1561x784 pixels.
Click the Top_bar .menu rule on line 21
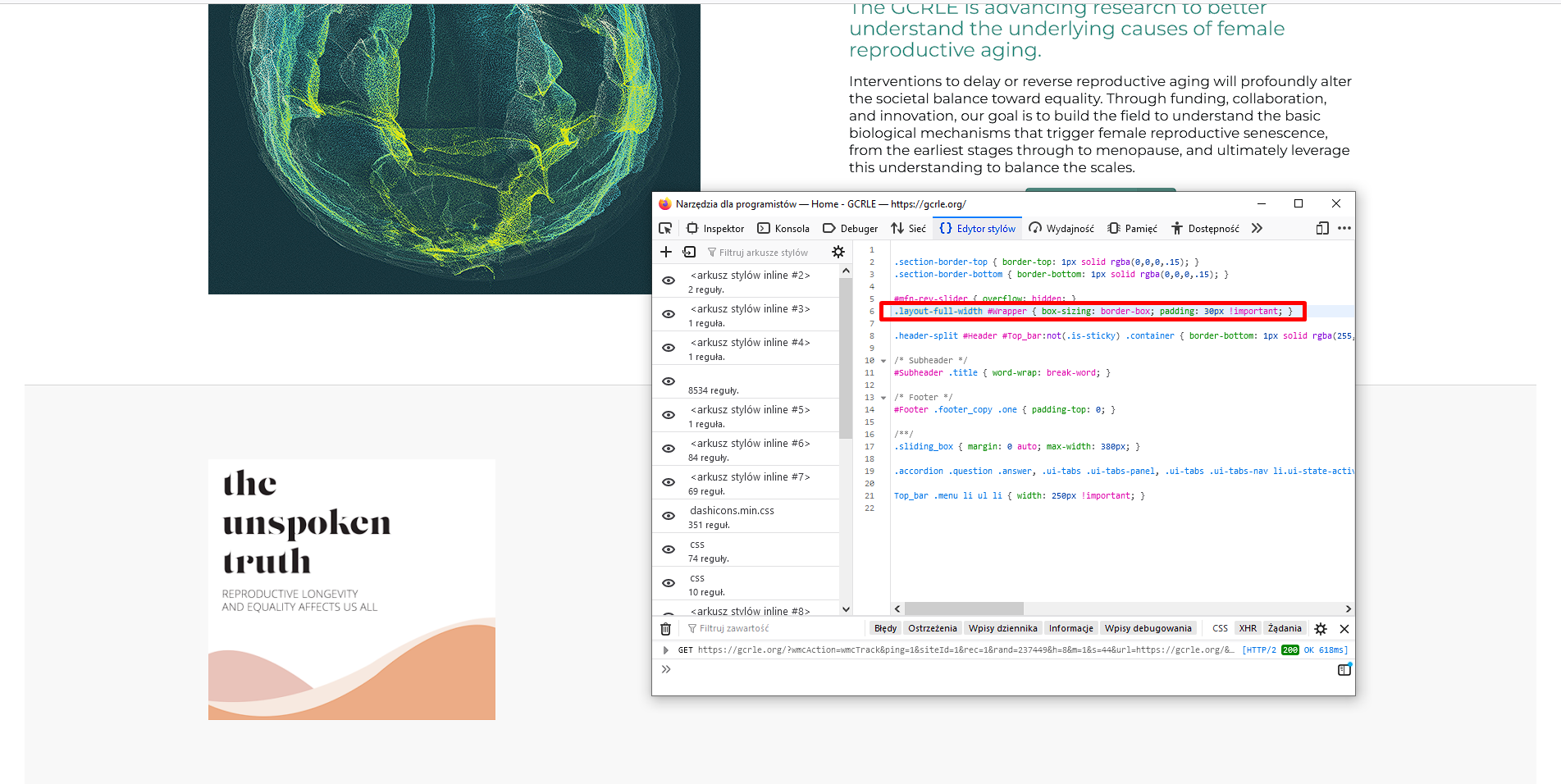point(1019,496)
